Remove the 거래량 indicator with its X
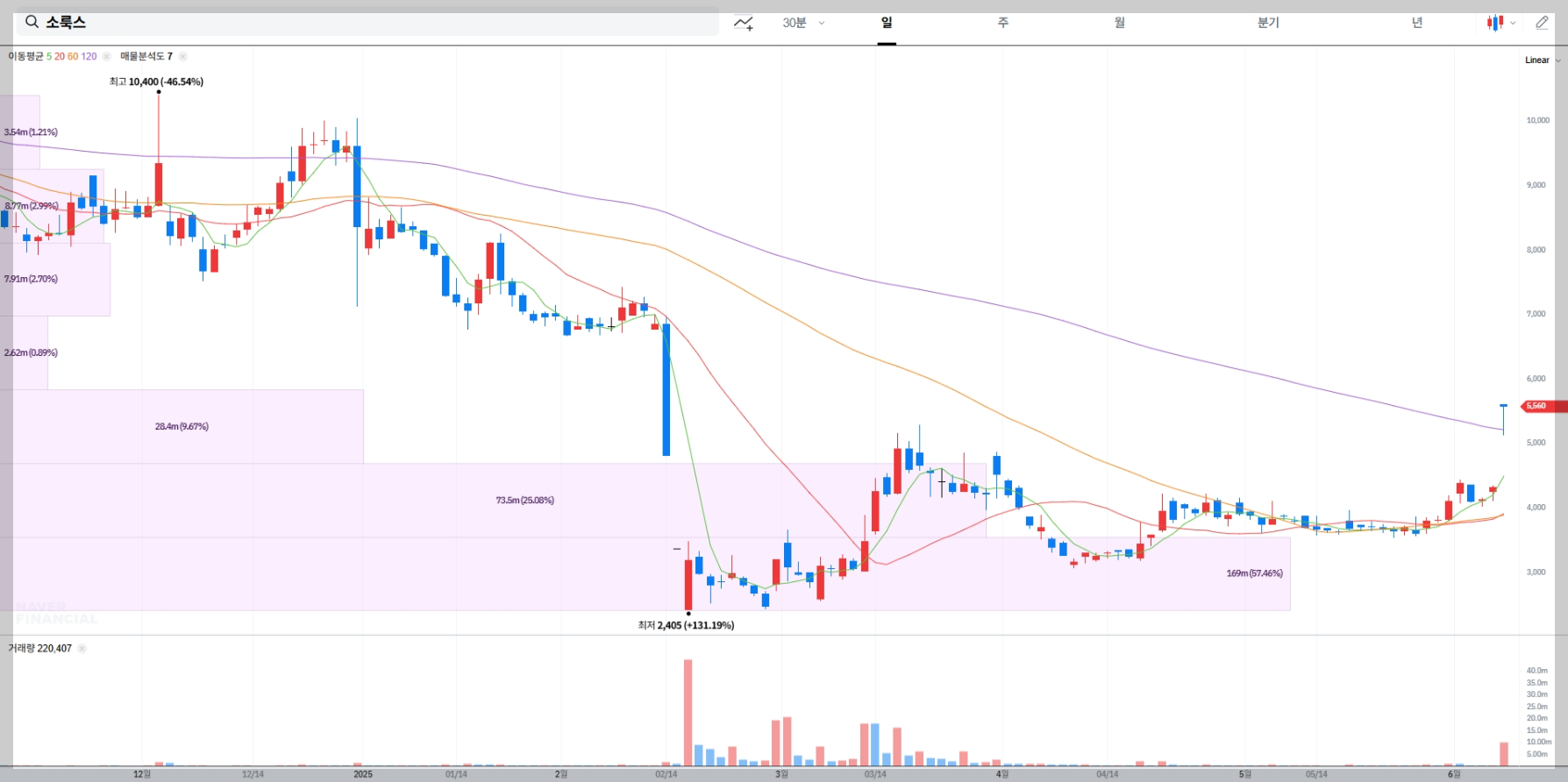Screen dimensions: 1568x782 point(82,649)
